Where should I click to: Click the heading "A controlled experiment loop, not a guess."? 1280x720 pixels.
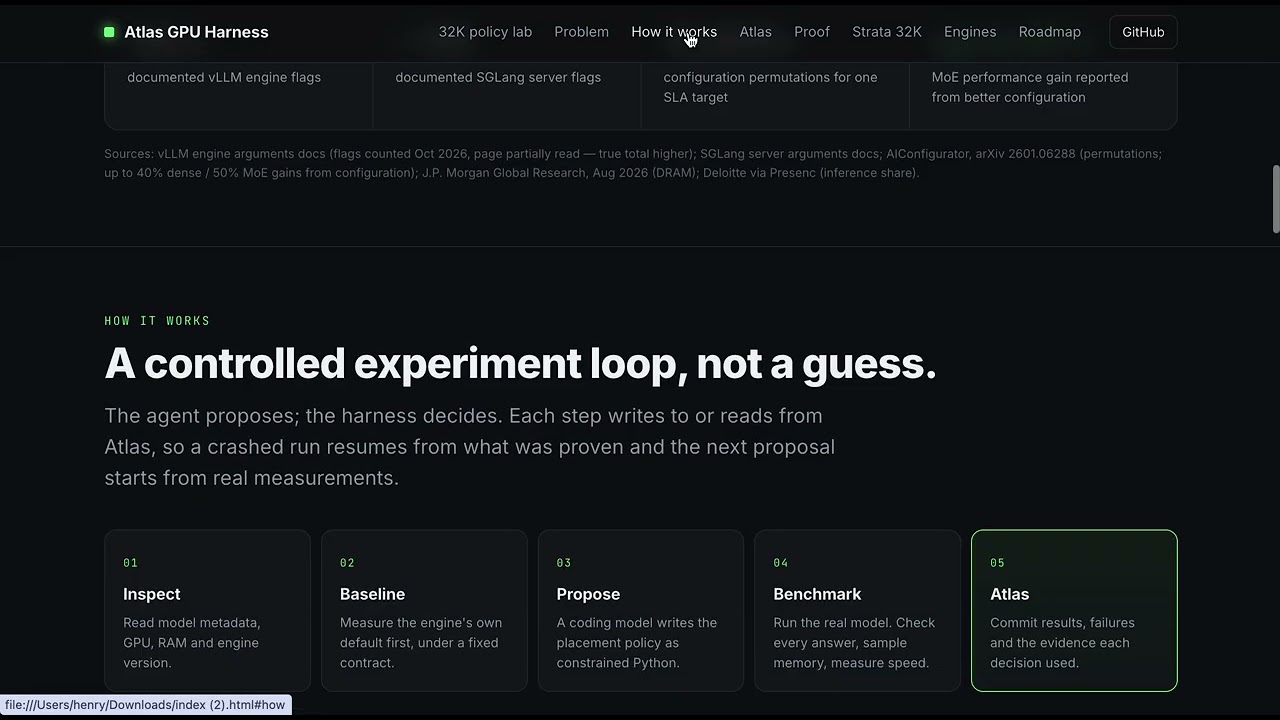pyautogui.click(x=520, y=364)
